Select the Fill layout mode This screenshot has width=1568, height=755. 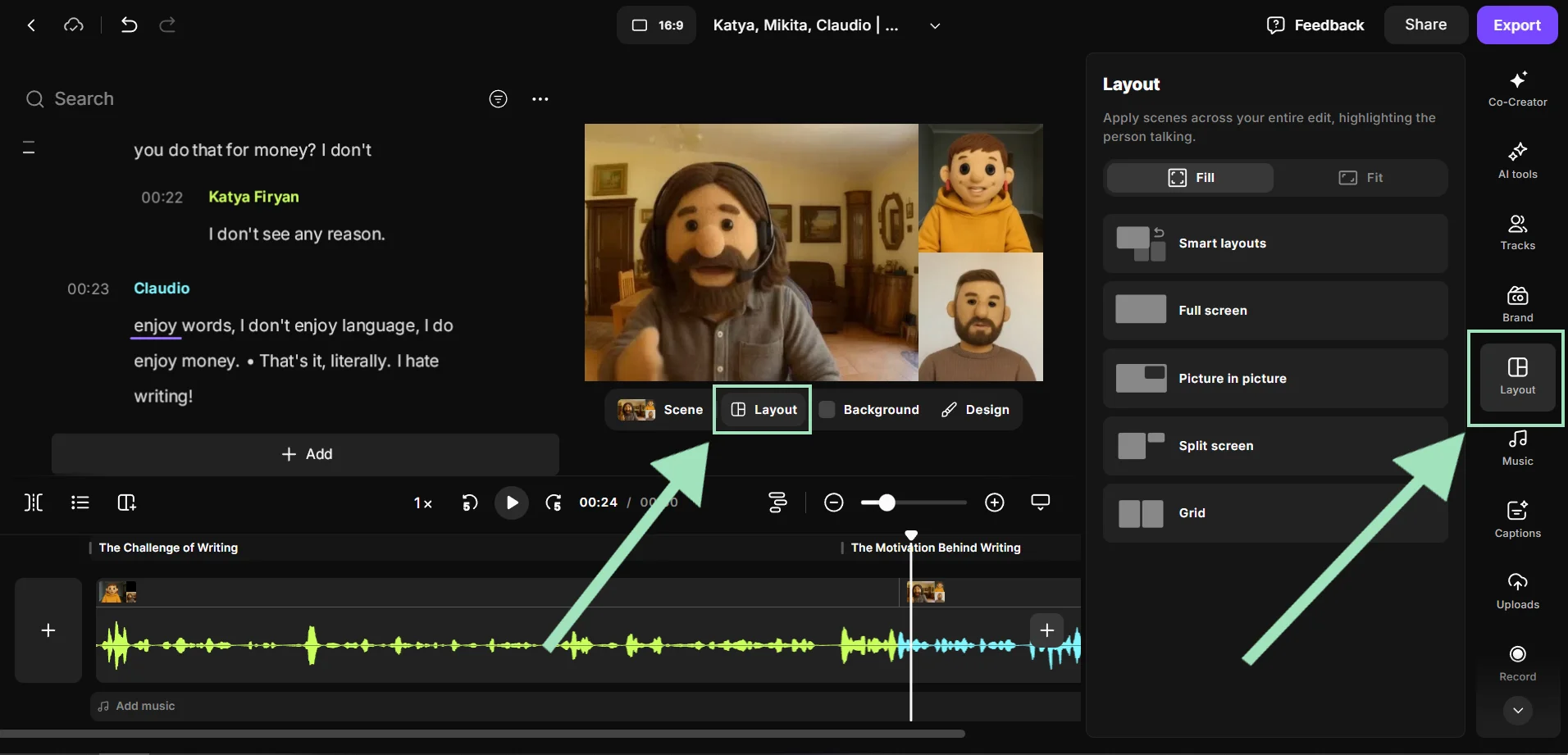(x=1191, y=178)
